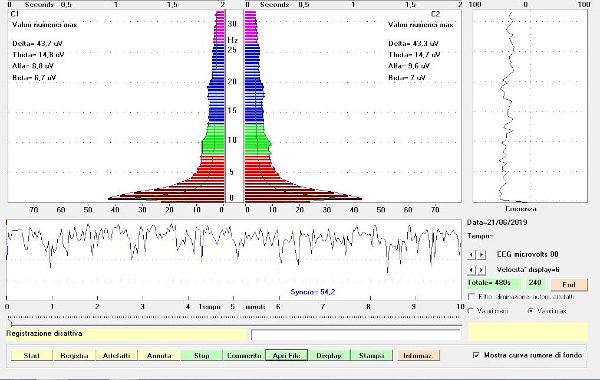Click the green Stop button

(x=201, y=356)
